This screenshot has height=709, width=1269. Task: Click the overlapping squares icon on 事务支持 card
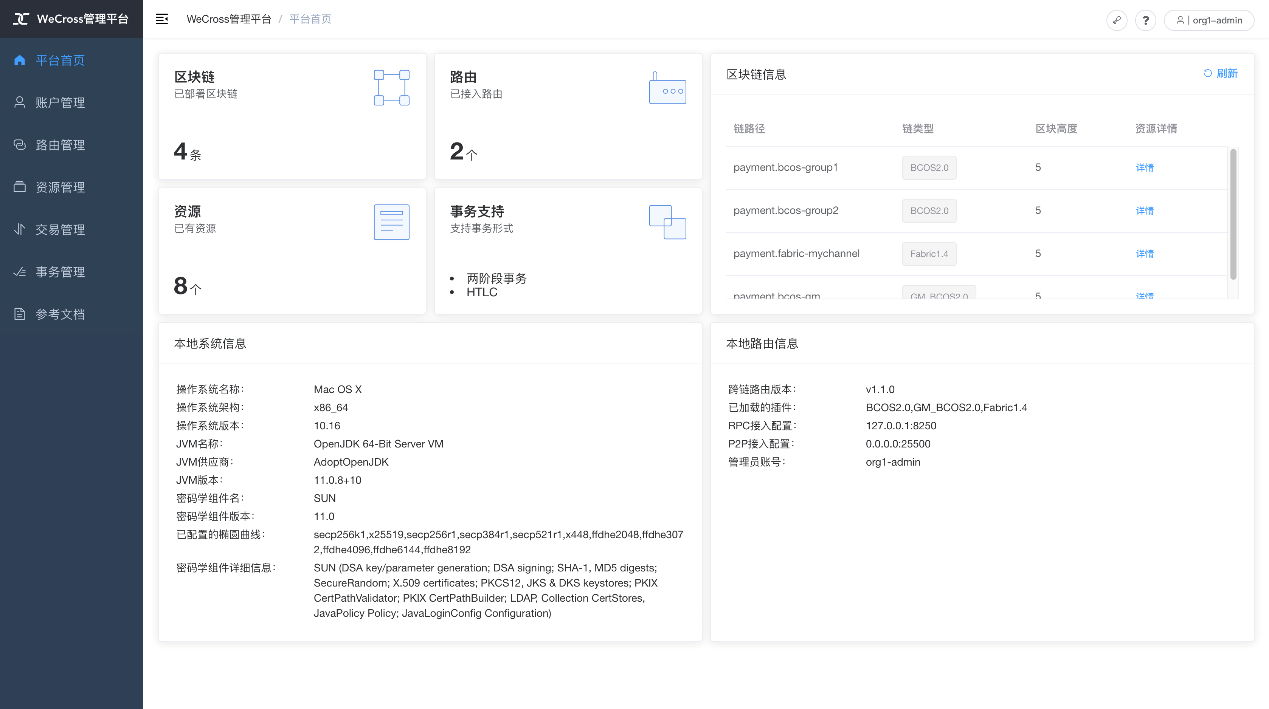click(667, 221)
